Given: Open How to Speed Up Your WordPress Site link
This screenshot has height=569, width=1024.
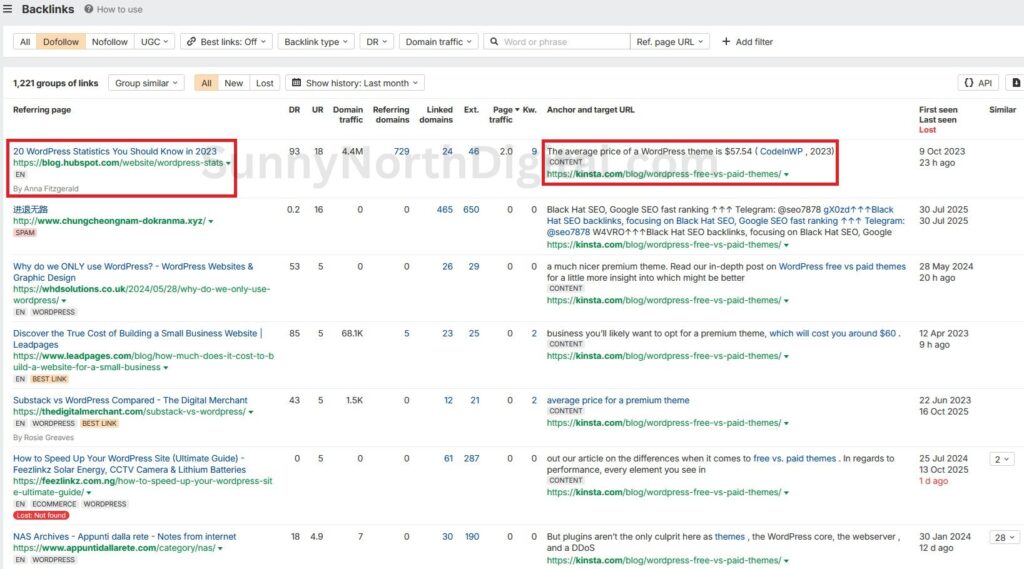Looking at the screenshot, I should point(129,464).
